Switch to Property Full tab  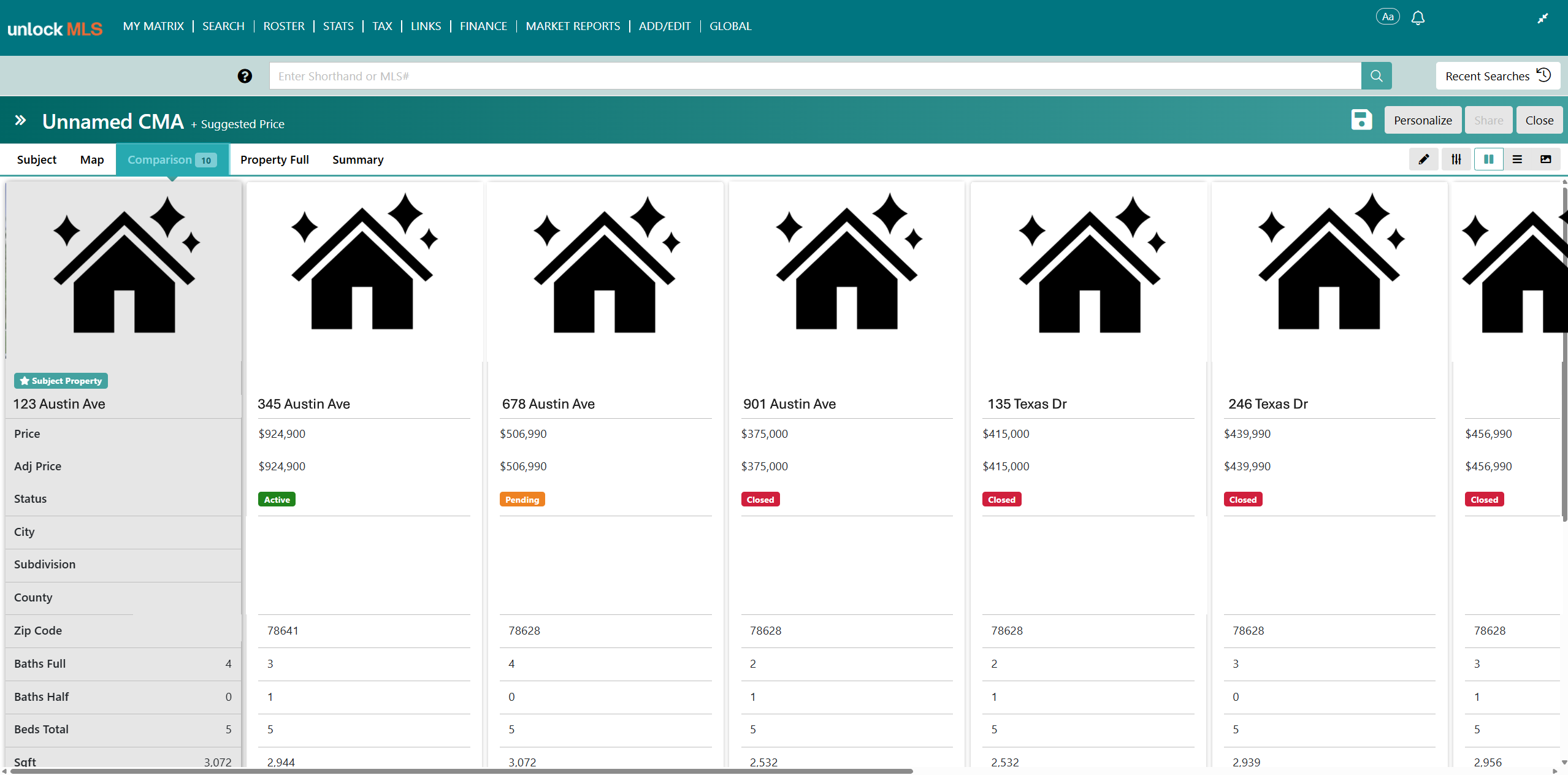point(275,159)
